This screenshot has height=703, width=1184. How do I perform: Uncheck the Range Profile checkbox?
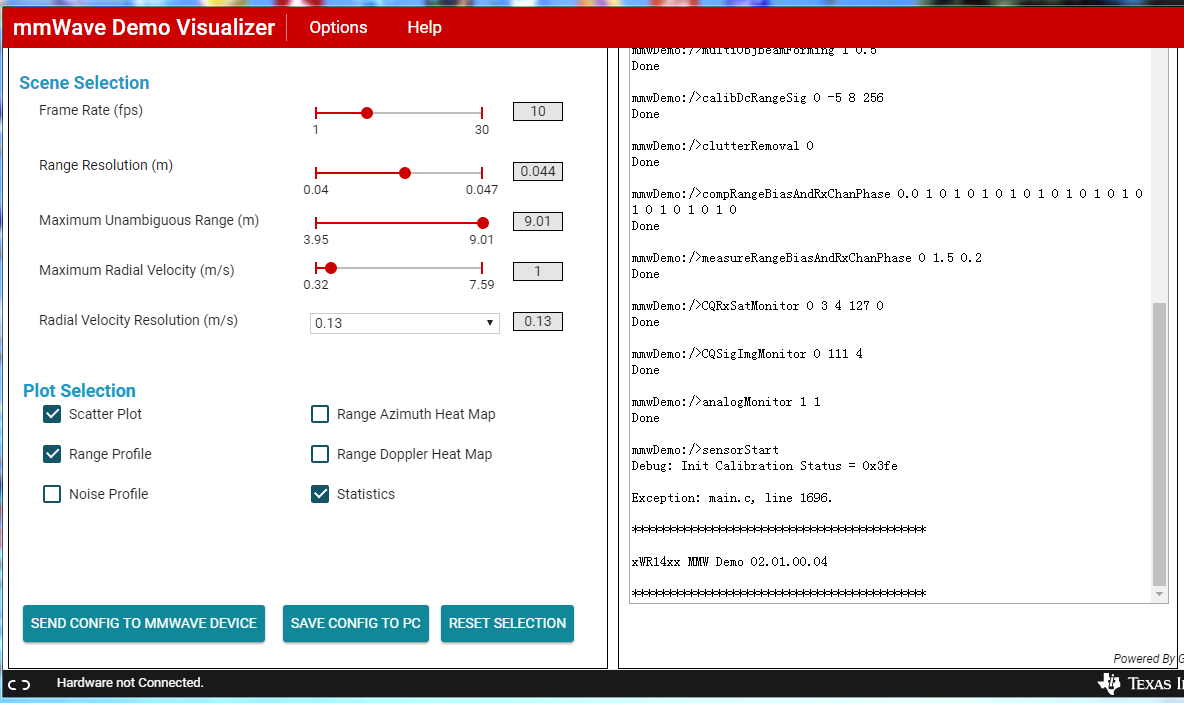click(52, 454)
